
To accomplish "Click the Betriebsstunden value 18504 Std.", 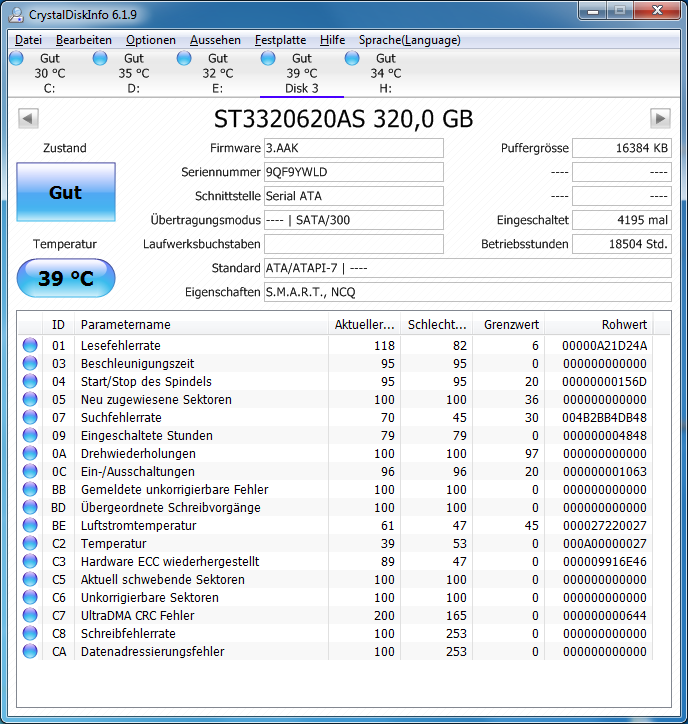I will [622, 244].
